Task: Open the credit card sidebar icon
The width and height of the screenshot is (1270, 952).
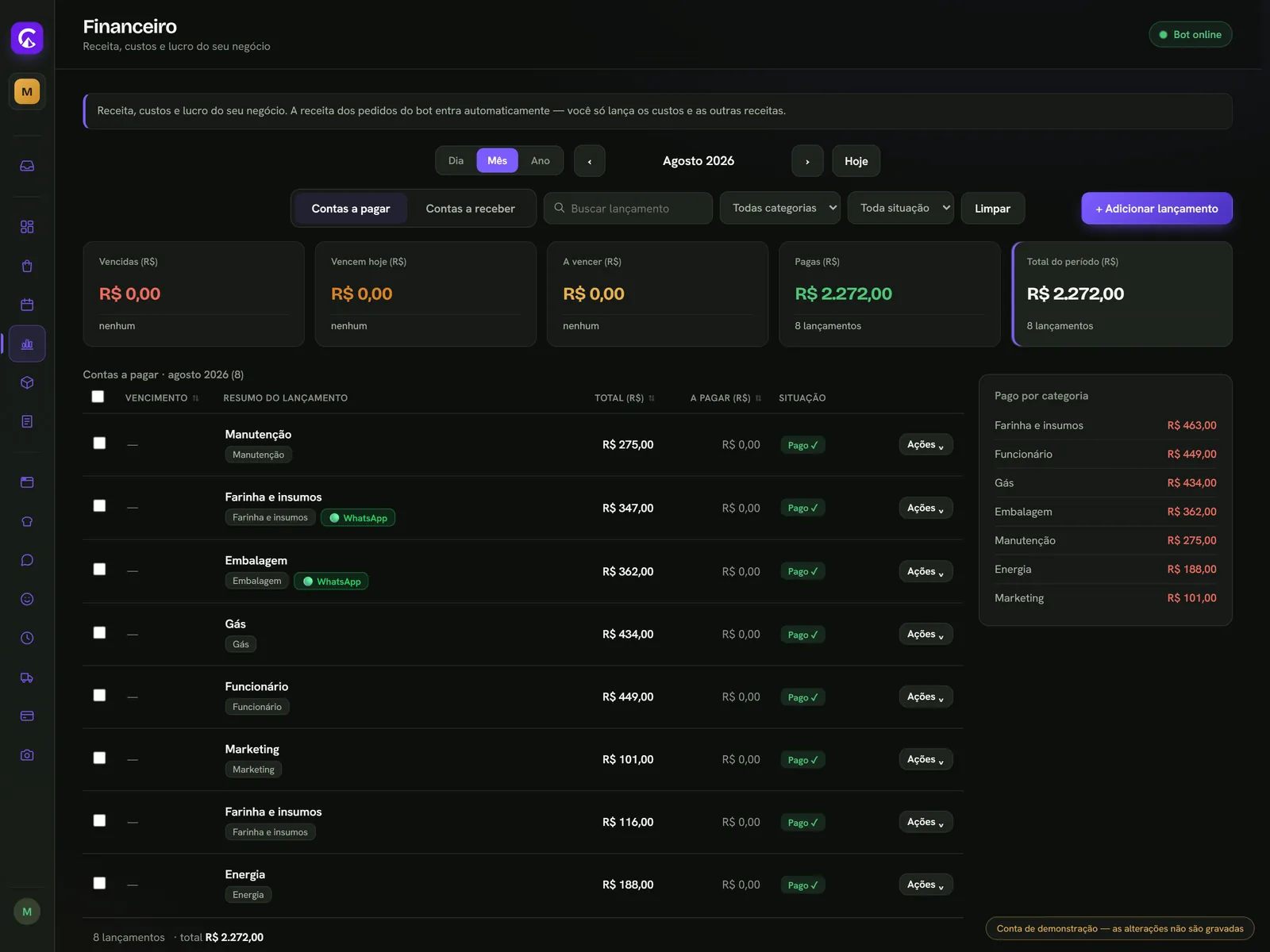Action: [x=27, y=716]
